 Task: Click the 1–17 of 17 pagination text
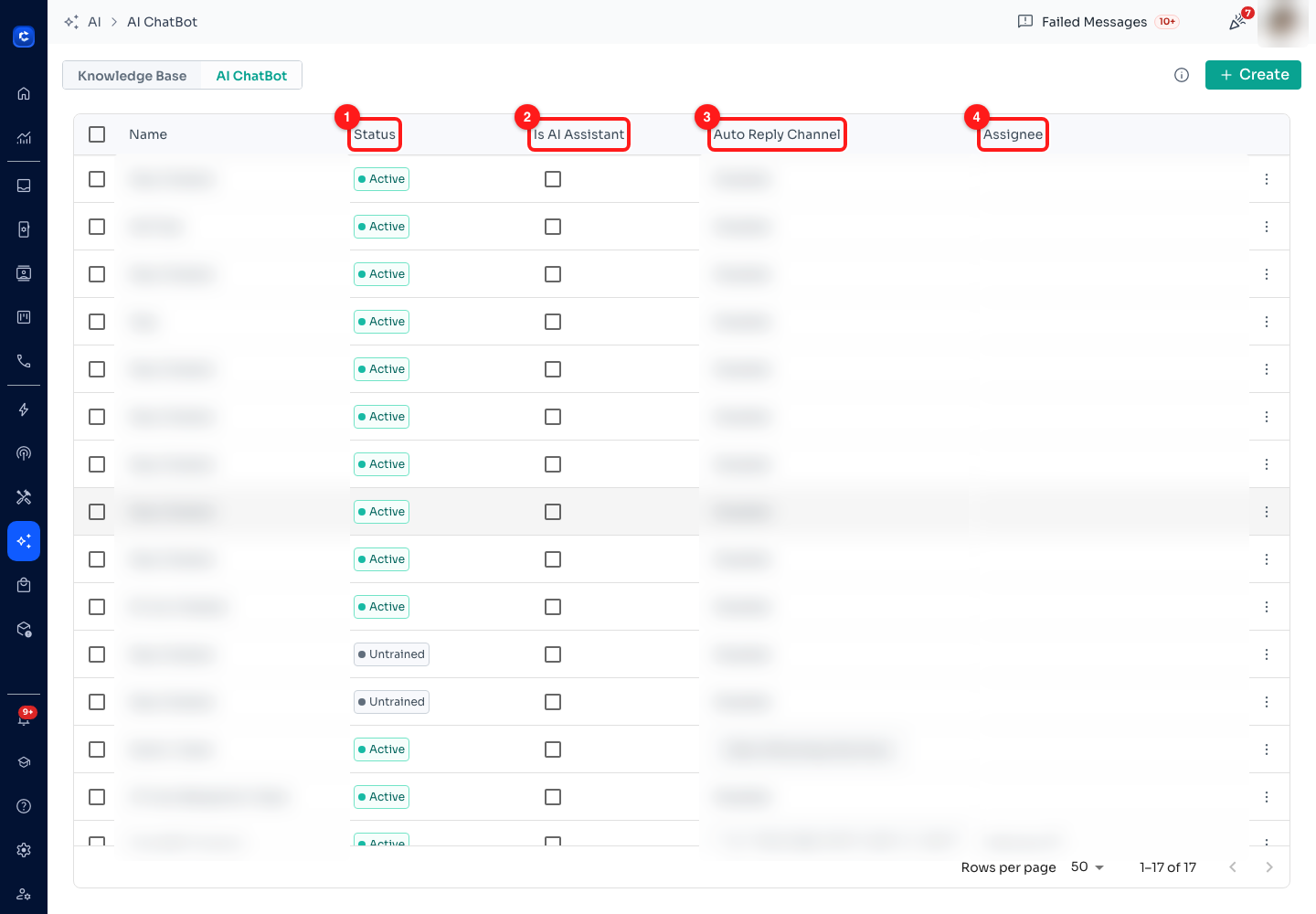[1168, 867]
